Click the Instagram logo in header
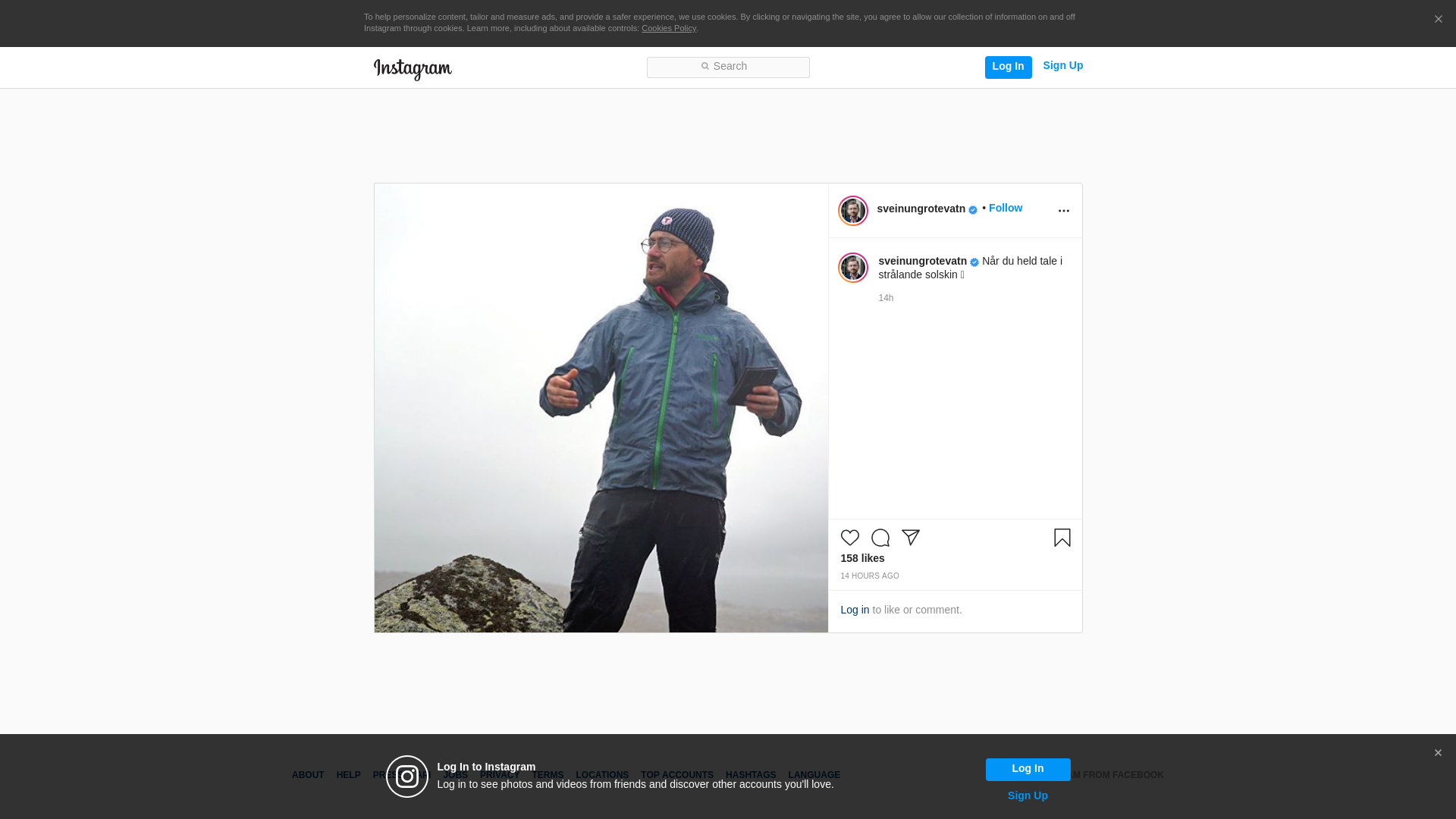1456x819 pixels. pyautogui.click(x=413, y=69)
